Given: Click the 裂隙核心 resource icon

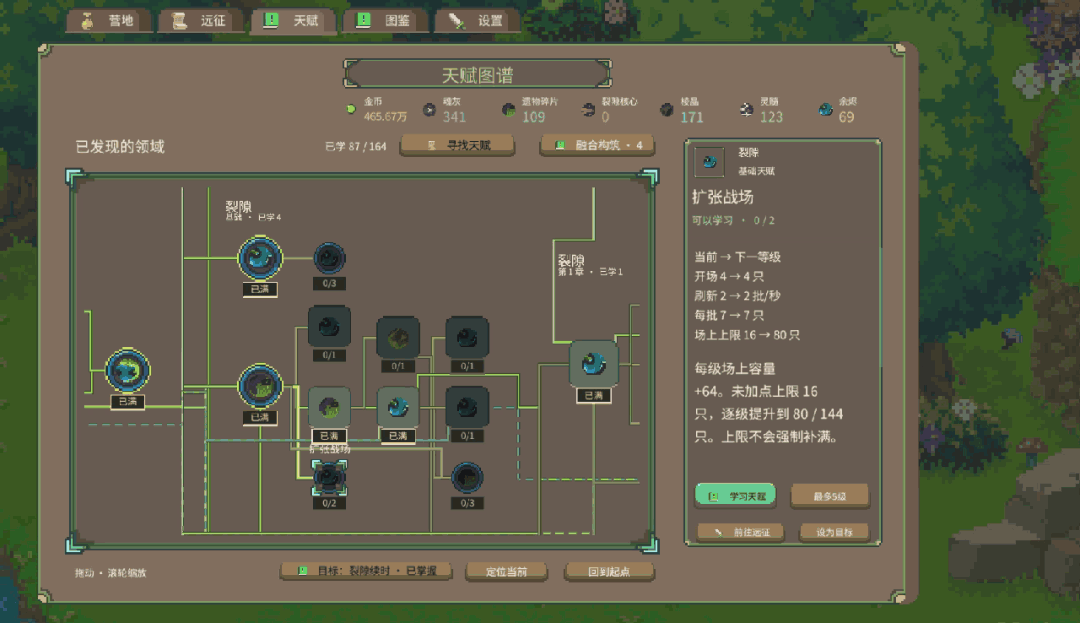Looking at the screenshot, I should click(x=588, y=109).
